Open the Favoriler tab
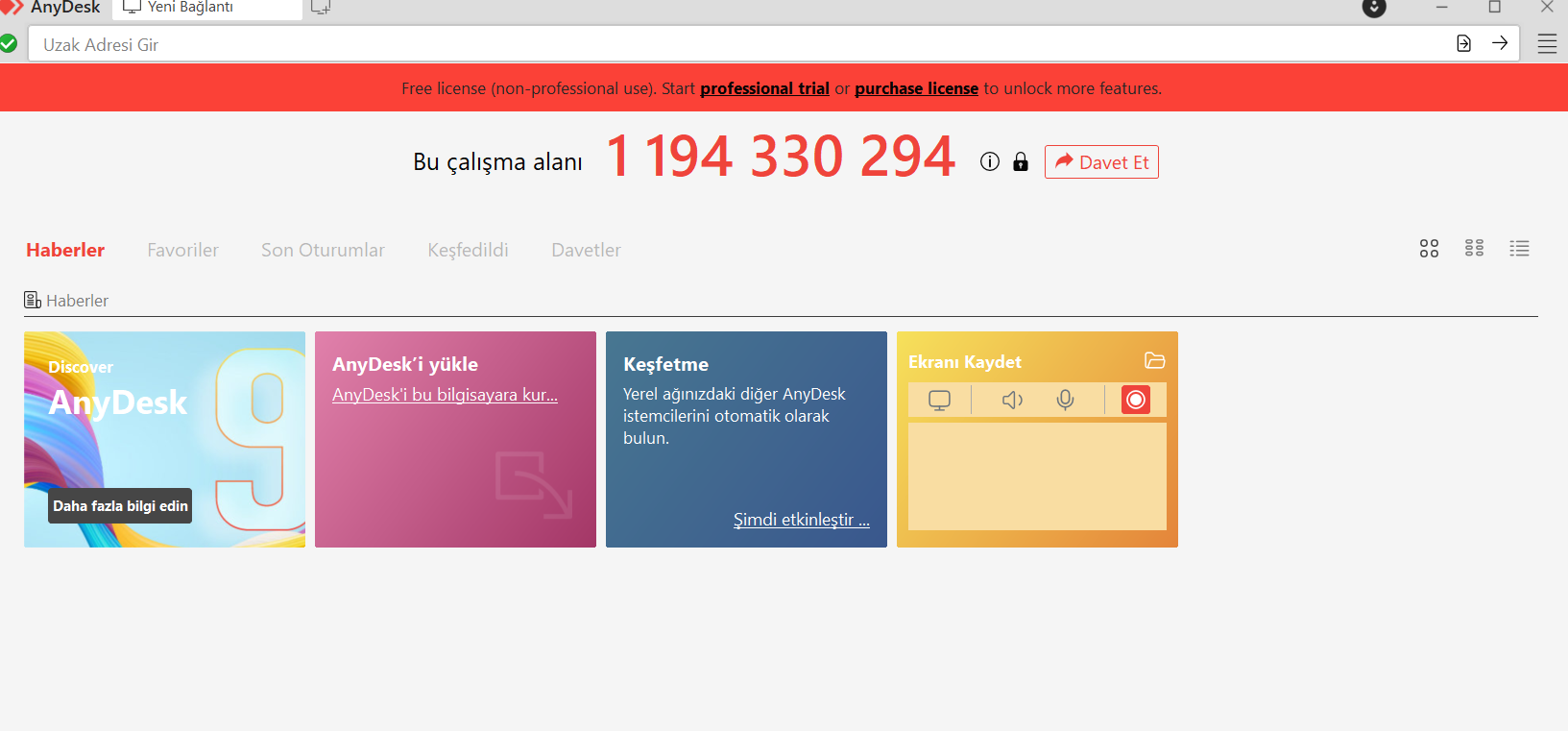Screen dimensions: 1568x731 [182, 250]
